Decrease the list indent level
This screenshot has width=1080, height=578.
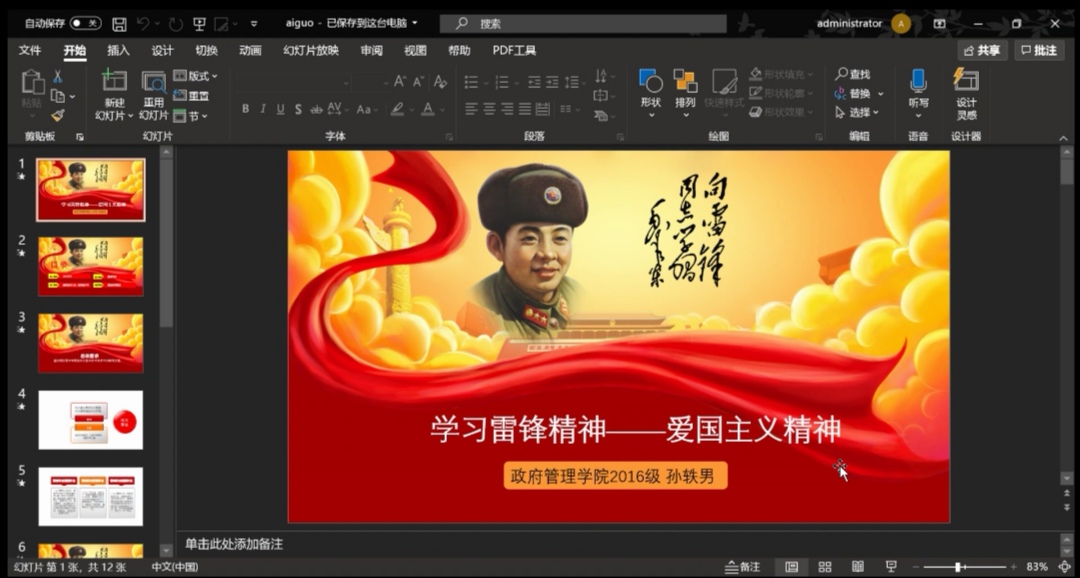tap(534, 82)
